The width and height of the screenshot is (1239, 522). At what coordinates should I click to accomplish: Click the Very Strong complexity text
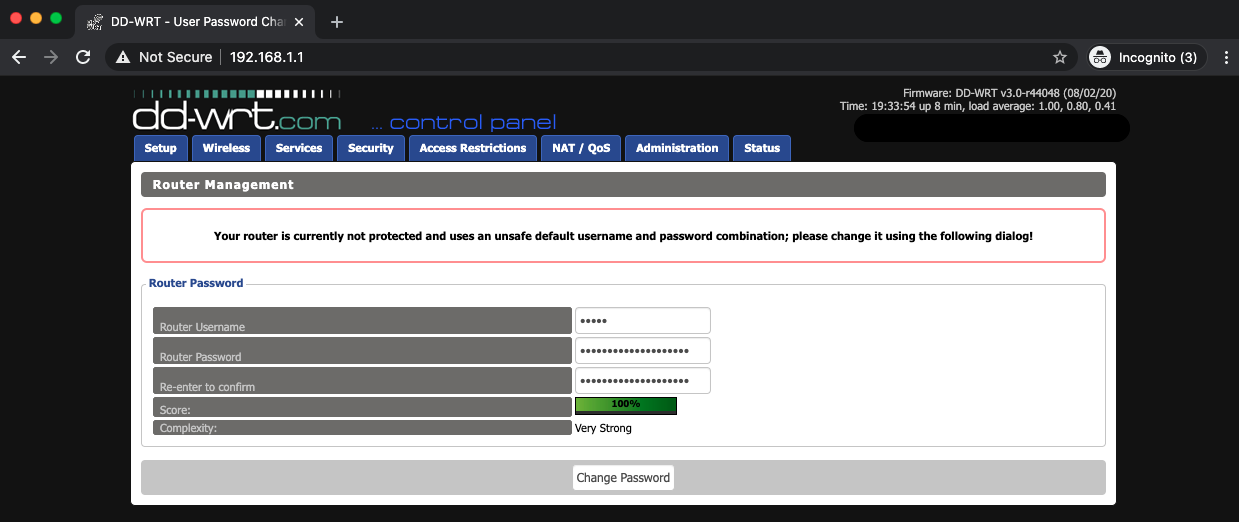(603, 428)
